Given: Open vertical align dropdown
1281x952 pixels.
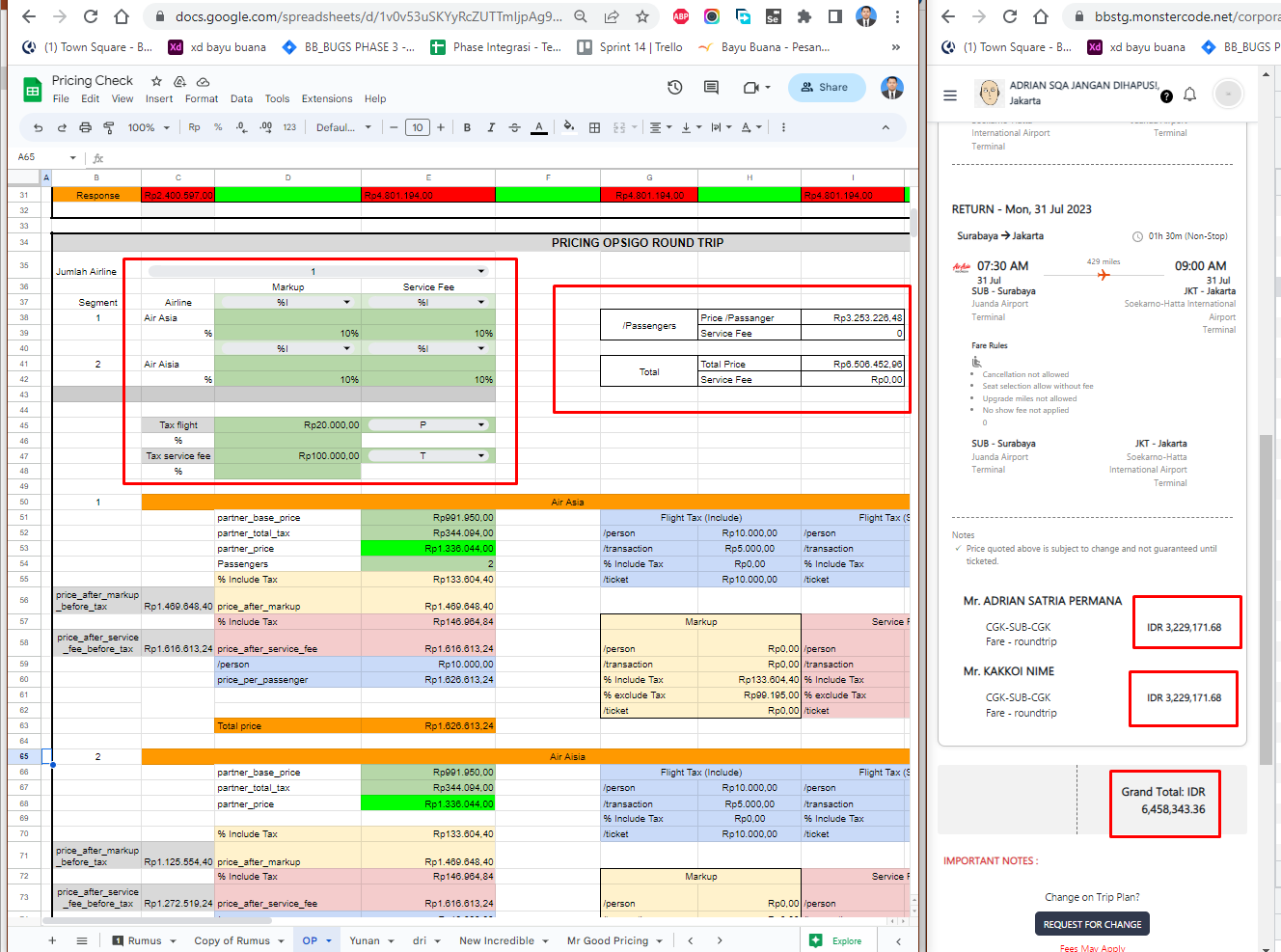Looking at the screenshot, I should [x=691, y=127].
